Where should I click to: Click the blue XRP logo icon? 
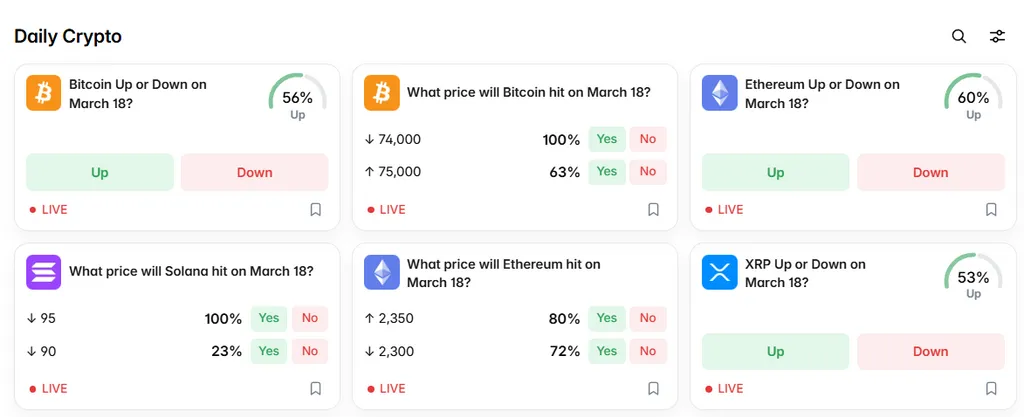(720, 272)
